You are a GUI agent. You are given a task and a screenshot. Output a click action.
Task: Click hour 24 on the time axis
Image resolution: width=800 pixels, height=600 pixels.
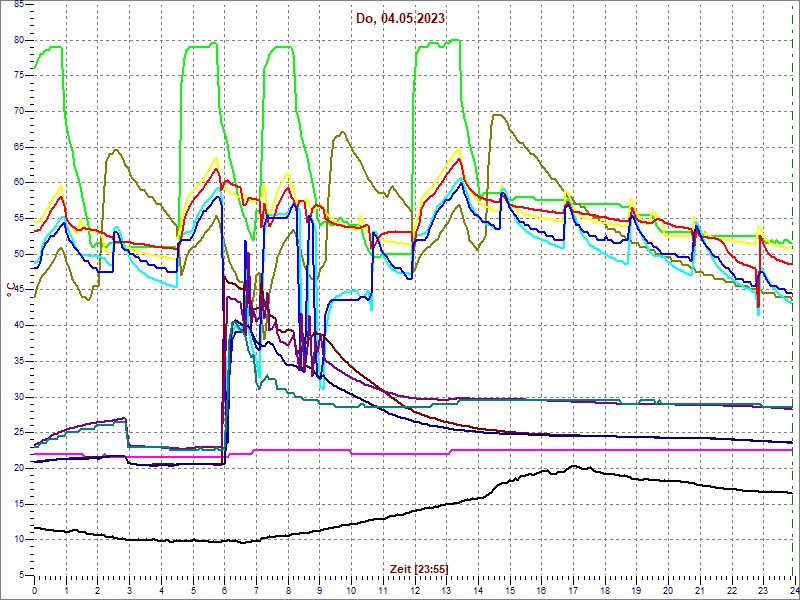pyautogui.click(x=793, y=590)
